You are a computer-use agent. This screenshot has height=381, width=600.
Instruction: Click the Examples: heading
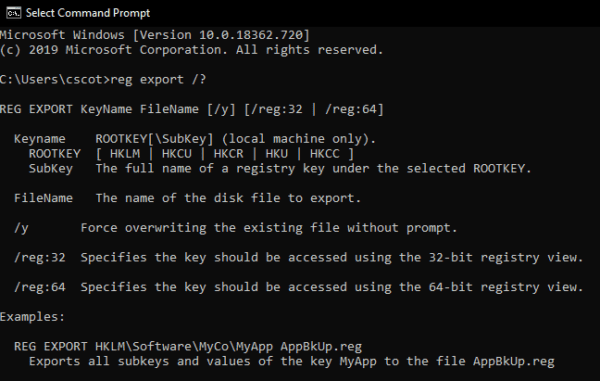(33, 317)
